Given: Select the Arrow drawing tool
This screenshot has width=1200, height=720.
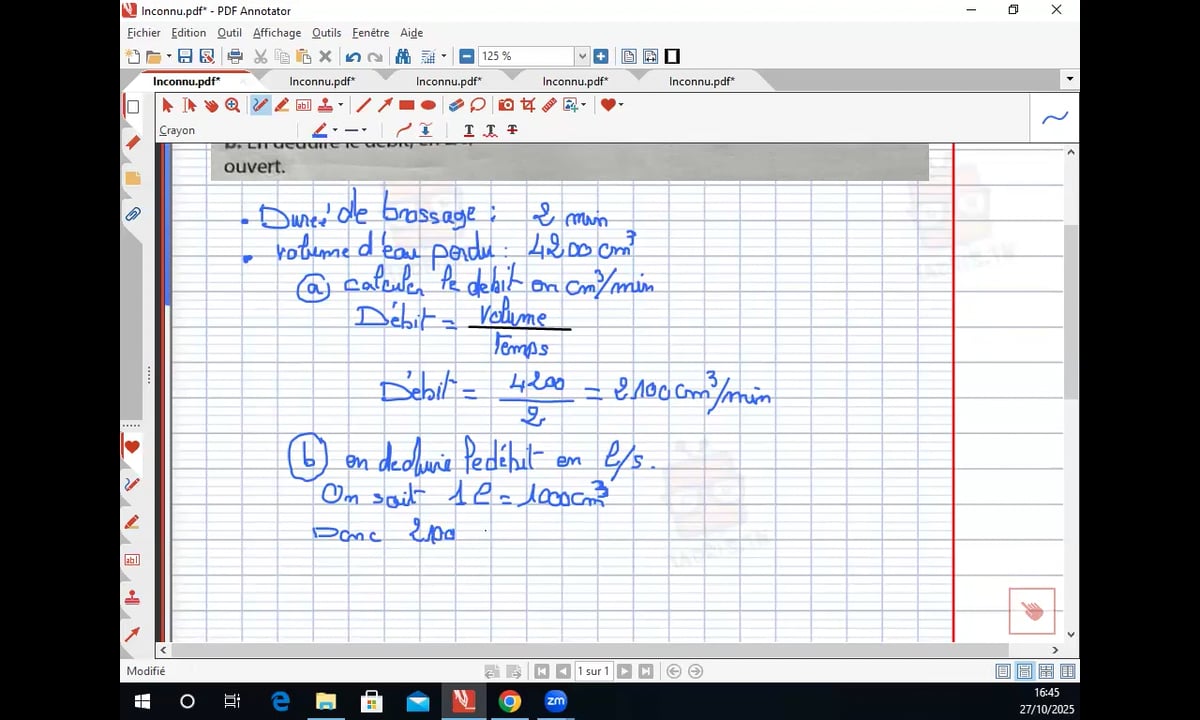Looking at the screenshot, I should point(385,104).
